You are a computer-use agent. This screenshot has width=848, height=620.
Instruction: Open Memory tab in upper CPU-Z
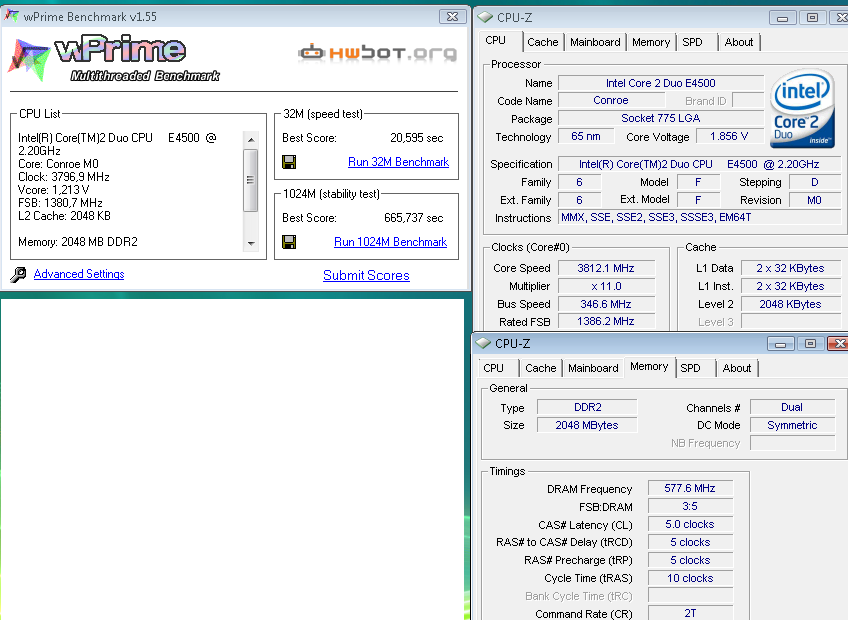click(651, 42)
